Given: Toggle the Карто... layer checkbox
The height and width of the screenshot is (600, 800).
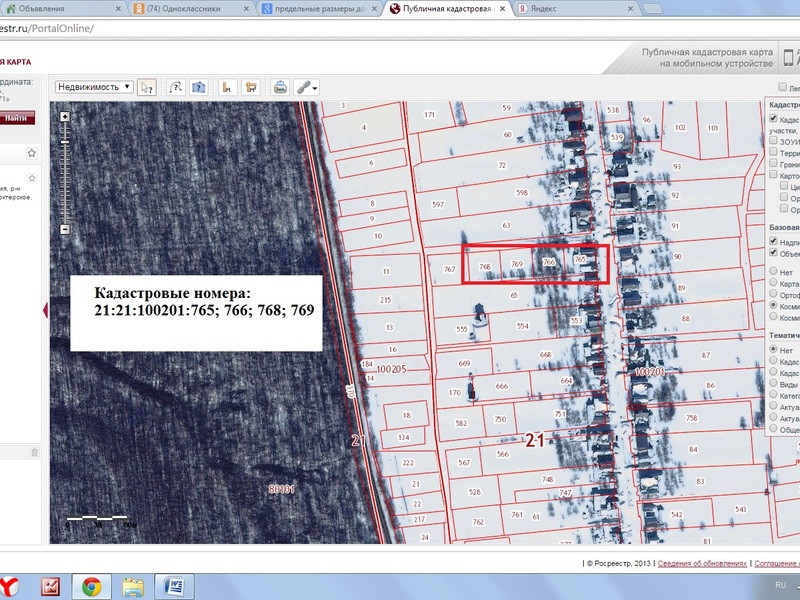Looking at the screenshot, I should pyautogui.click(x=773, y=174).
